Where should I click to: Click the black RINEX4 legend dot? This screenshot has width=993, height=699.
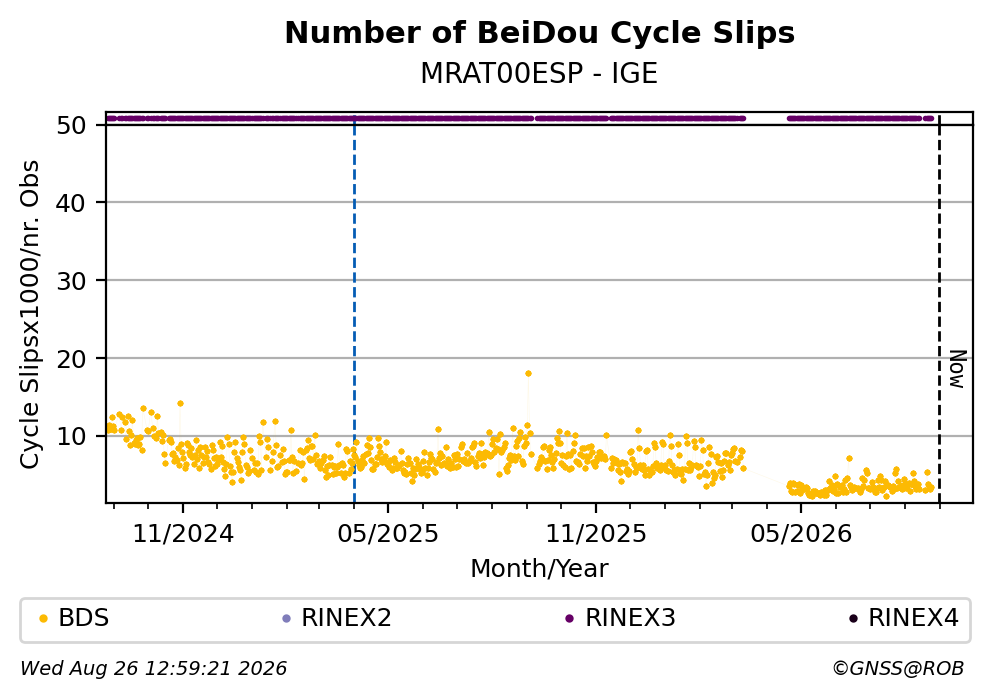pos(853,619)
